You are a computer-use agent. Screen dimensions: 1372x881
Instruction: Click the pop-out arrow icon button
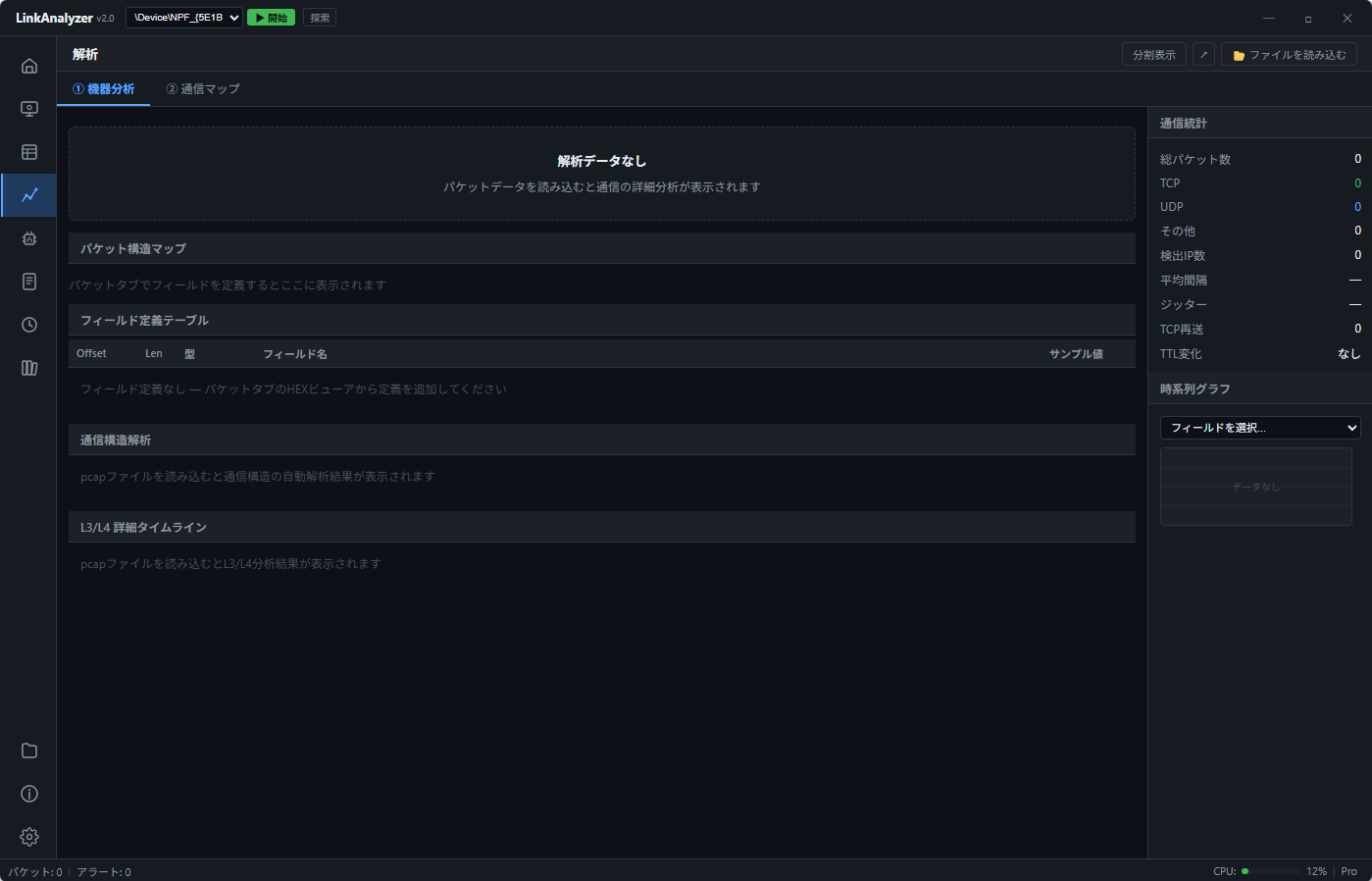[1204, 55]
